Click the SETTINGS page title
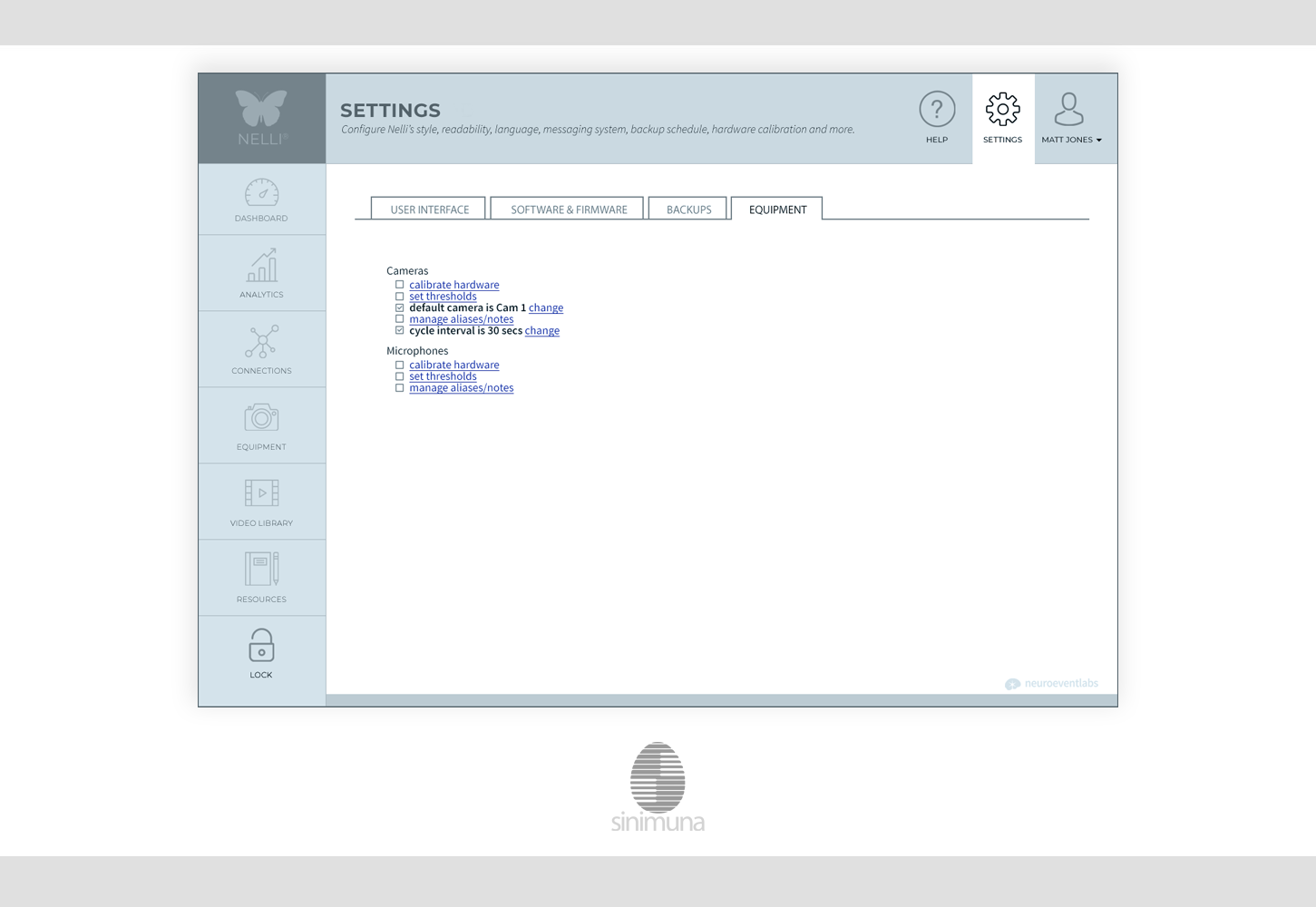The width and height of the screenshot is (1316, 907). 390,110
